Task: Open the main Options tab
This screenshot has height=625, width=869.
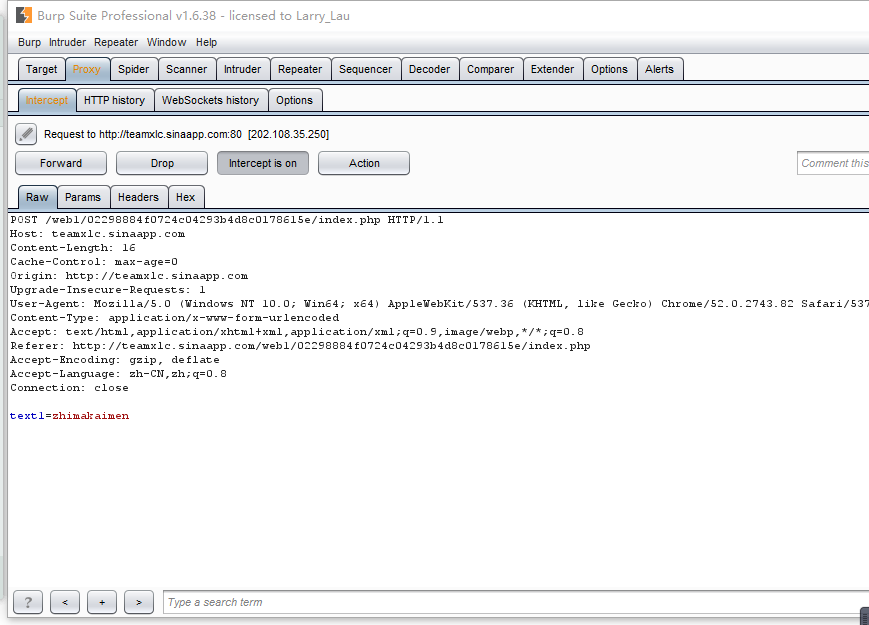Action: (609, 69)
